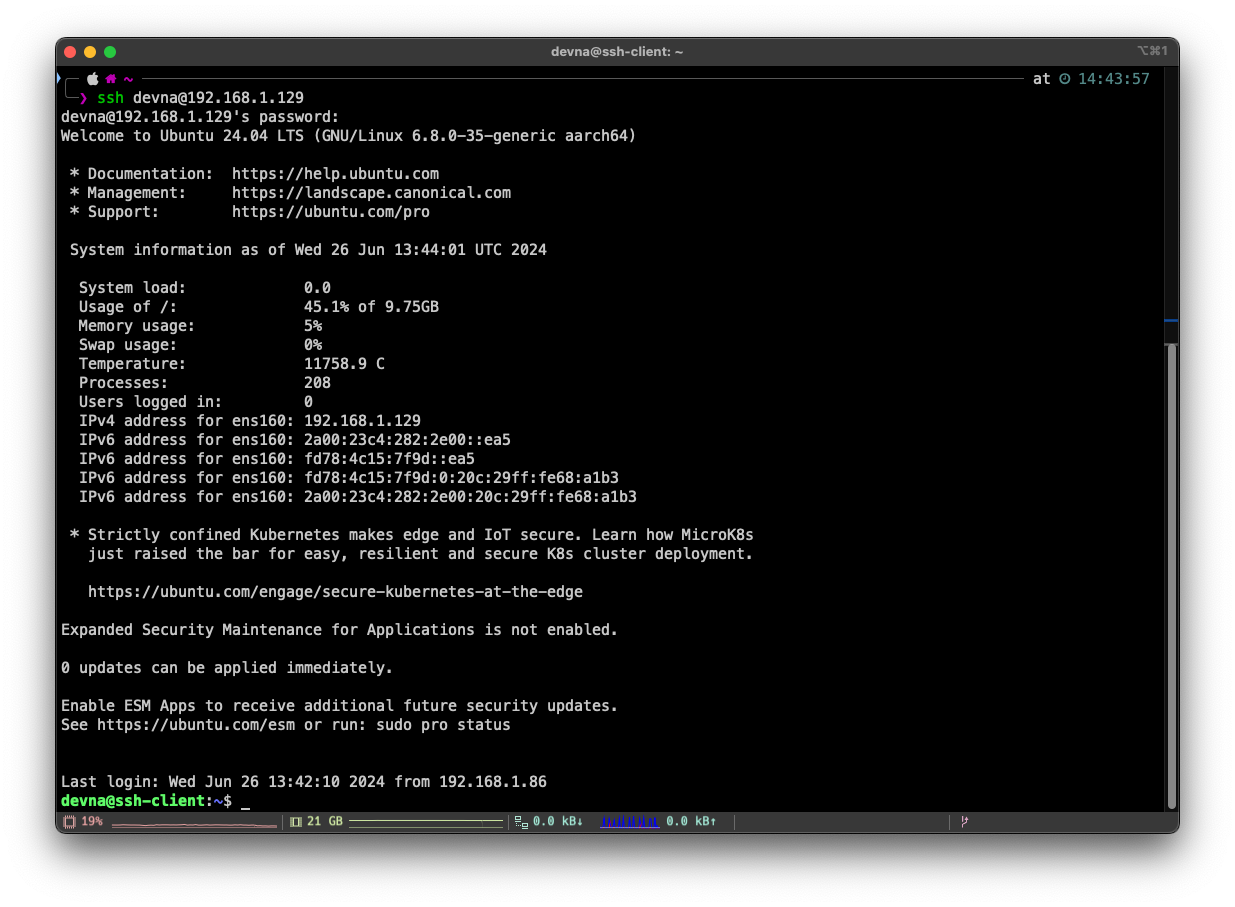The image size is (1235, 907).
Task: Click the 'Strictly confined Kubernetes' news line
Action: point(411,535)
